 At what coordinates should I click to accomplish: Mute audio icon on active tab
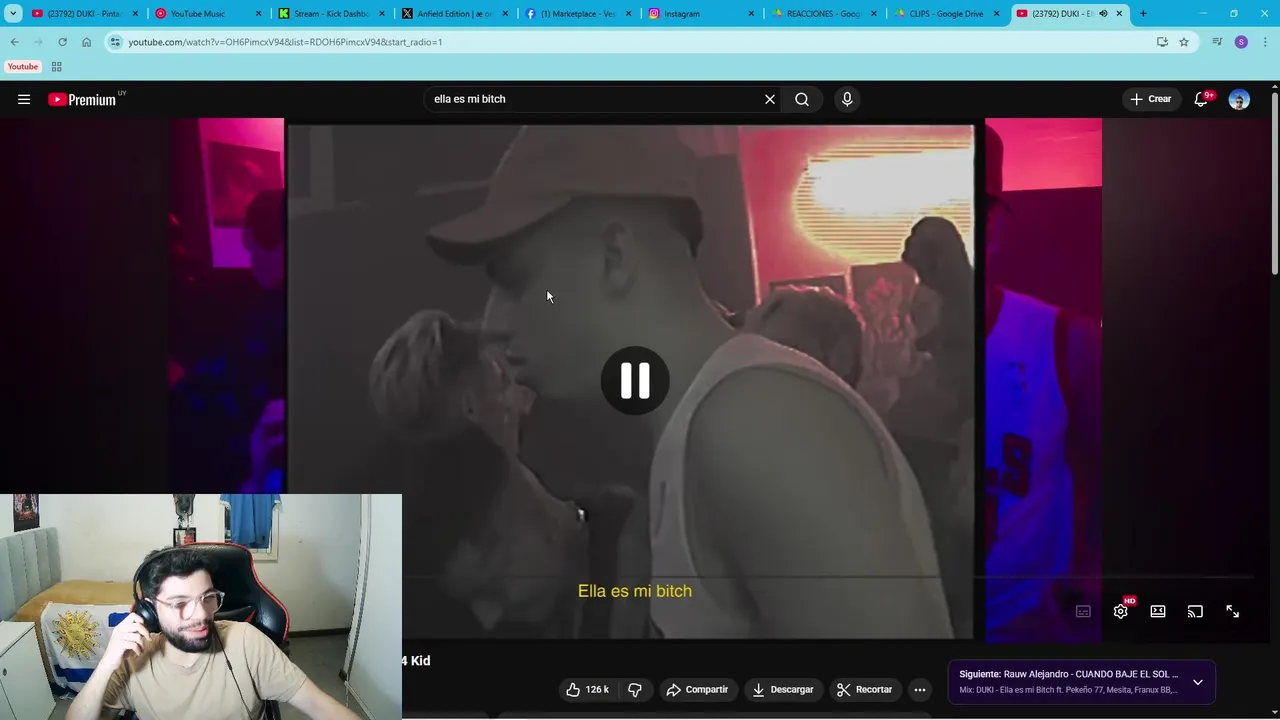[x=1103, y=14]
